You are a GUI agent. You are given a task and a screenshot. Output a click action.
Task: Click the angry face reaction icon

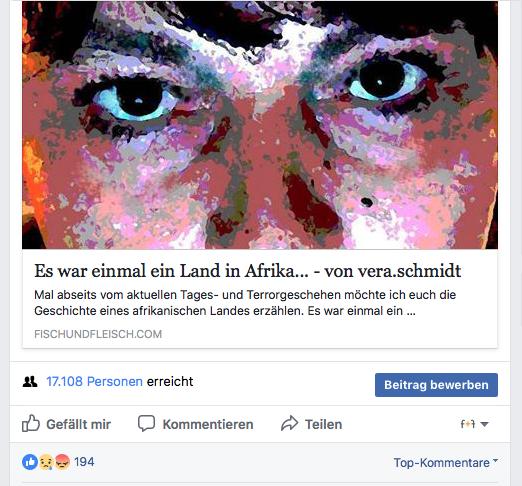point(62,462)
